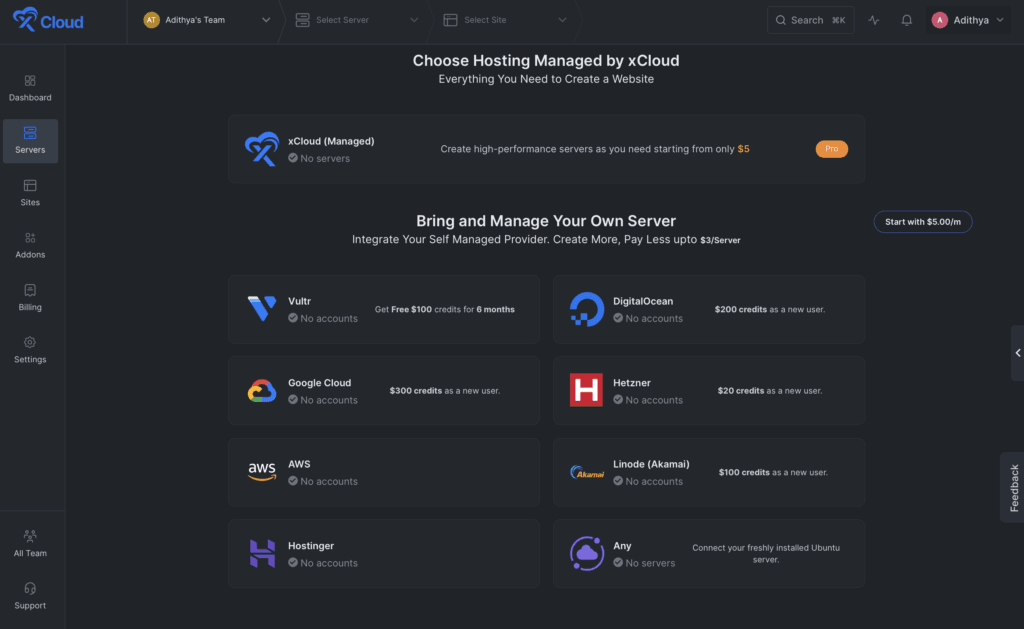Open the Addons sidebar item

30,246
